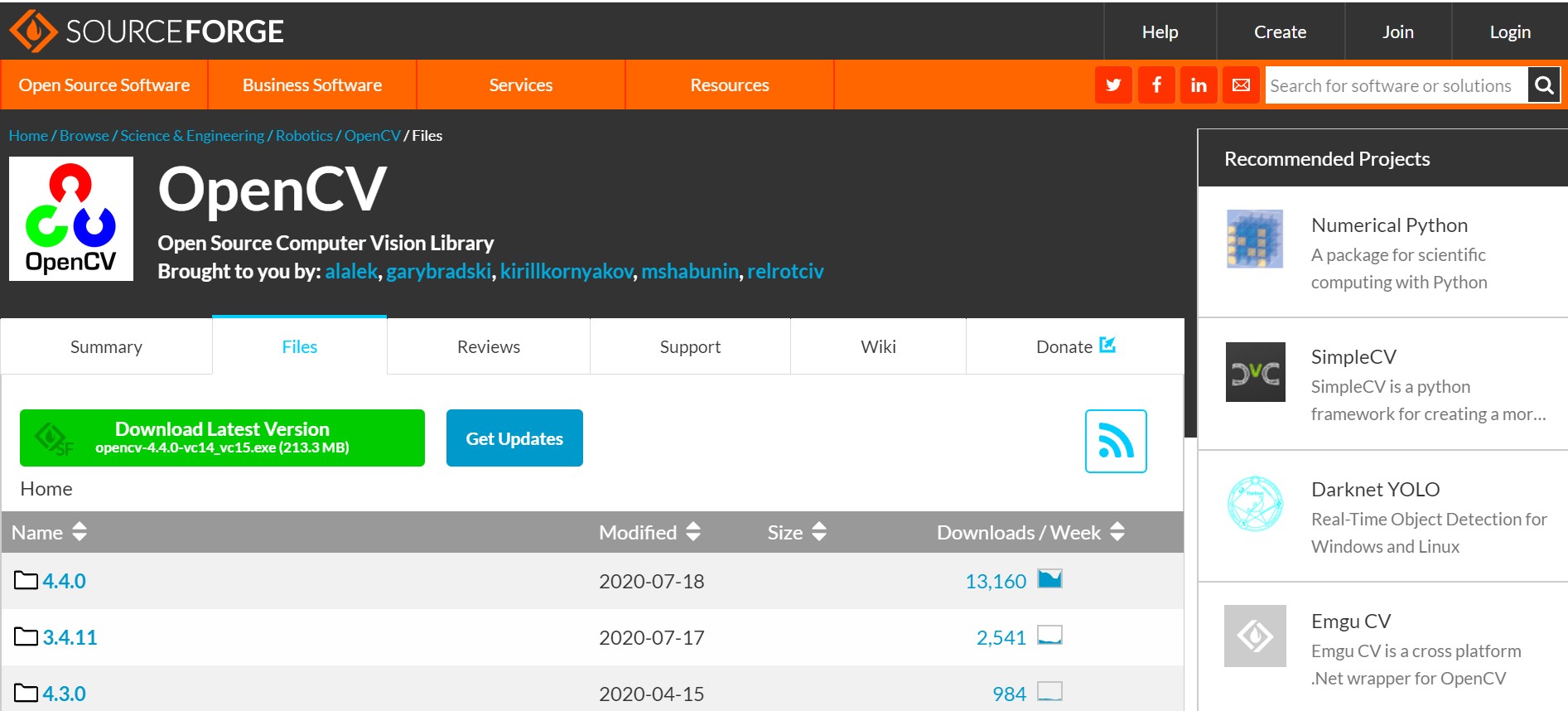Open the Numerical Python project title

pos(1389,225)
